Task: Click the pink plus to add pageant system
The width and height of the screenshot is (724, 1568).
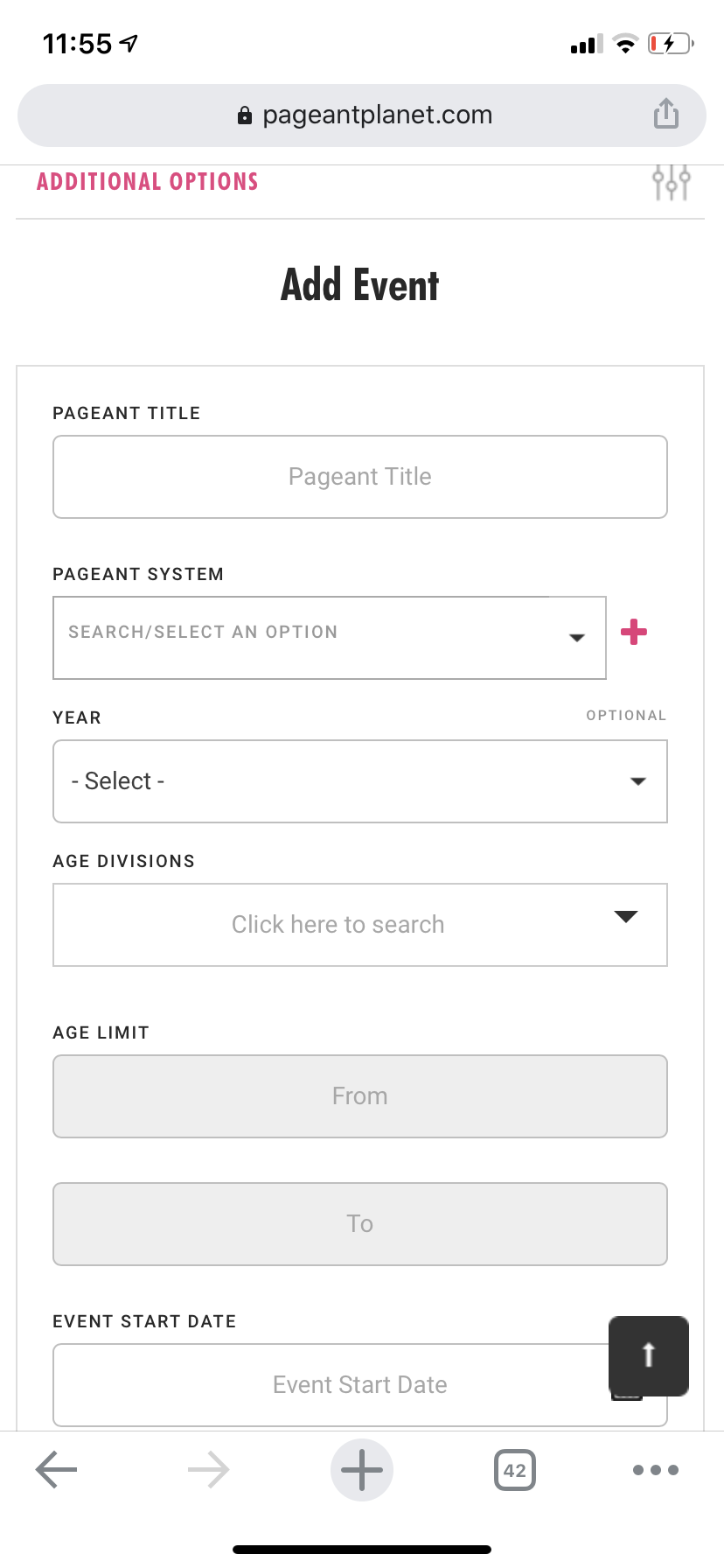Action: 634,632
